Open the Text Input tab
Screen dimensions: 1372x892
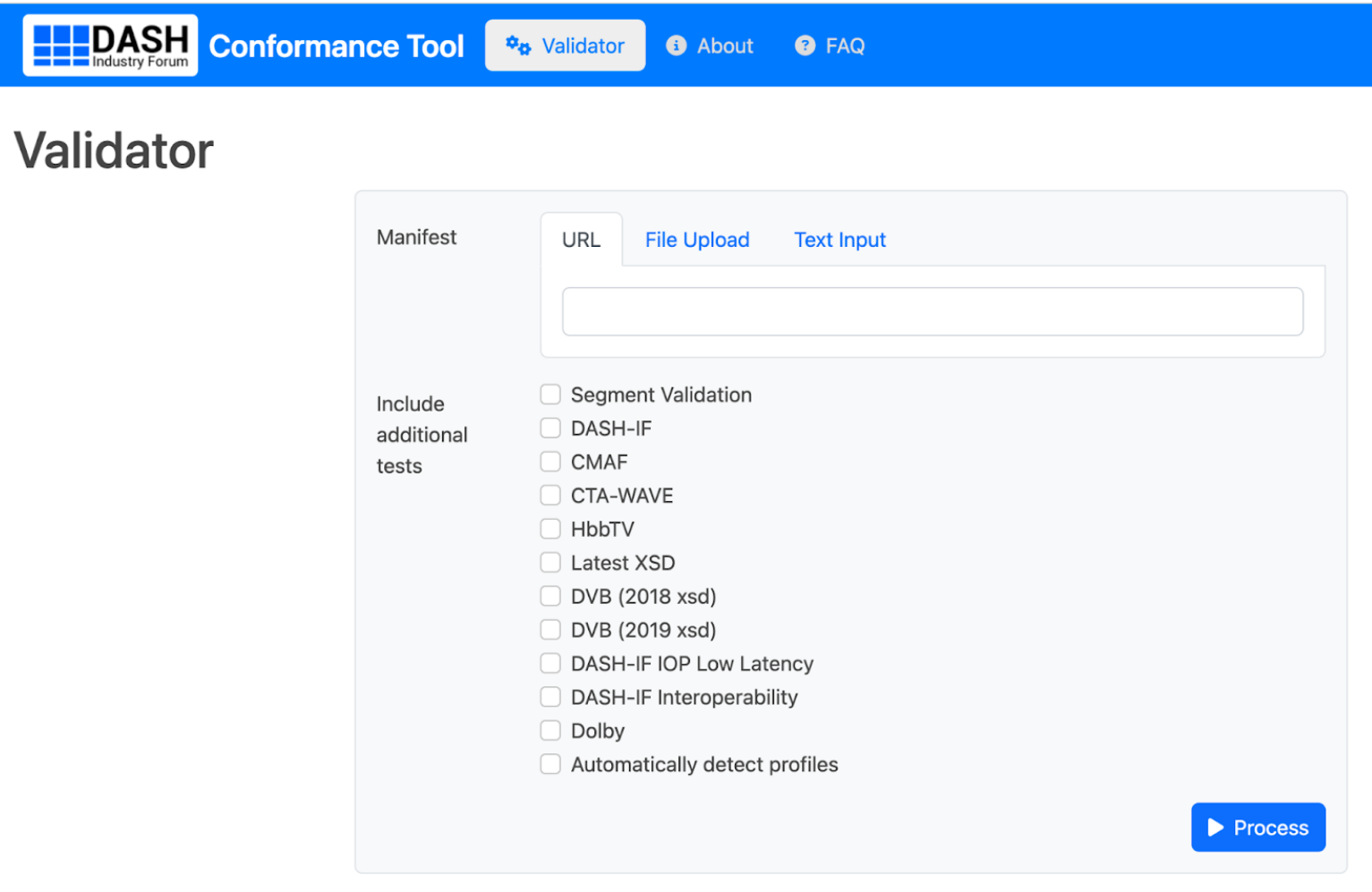839,240
